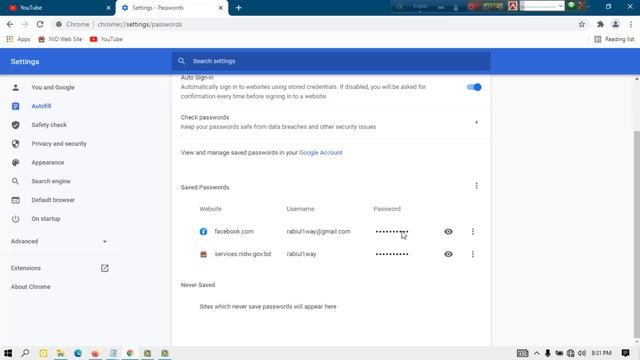The width and height of the screenshot is (640, 360).
Task: Bookmark this page with the star icon
Action: coord(582,24)
